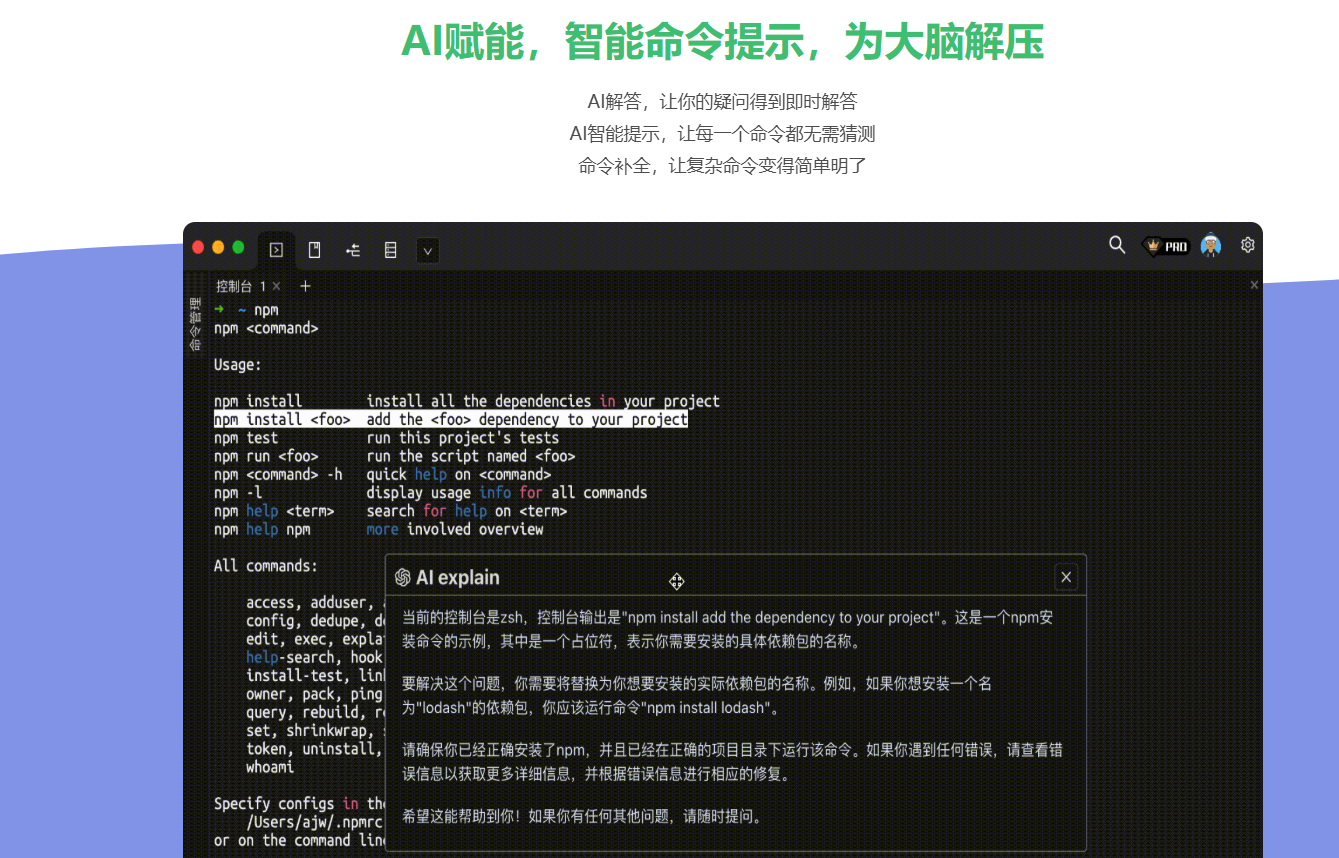The width and height of the screenshot is (1339, 858).
Task: Open the settings gear icon
Action: (1248, 244)
